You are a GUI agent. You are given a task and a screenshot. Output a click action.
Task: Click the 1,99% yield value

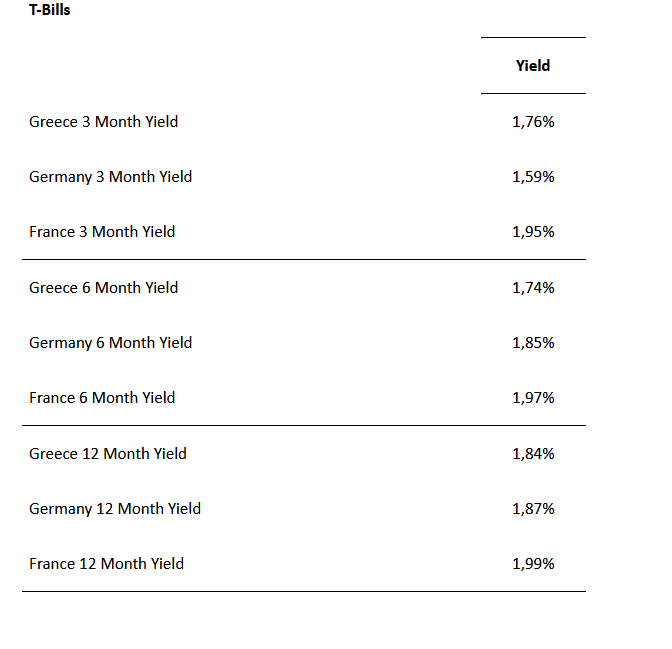click(x=533, y=564)
